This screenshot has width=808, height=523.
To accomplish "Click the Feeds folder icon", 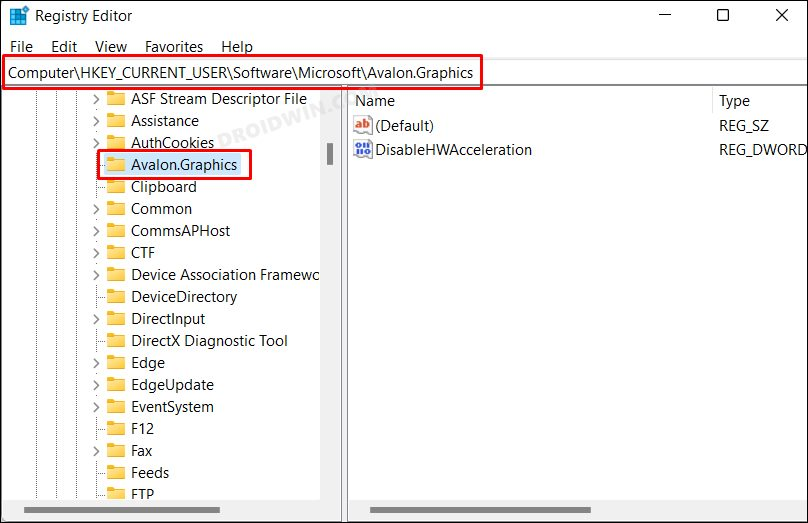I will (x=116, y=473).
